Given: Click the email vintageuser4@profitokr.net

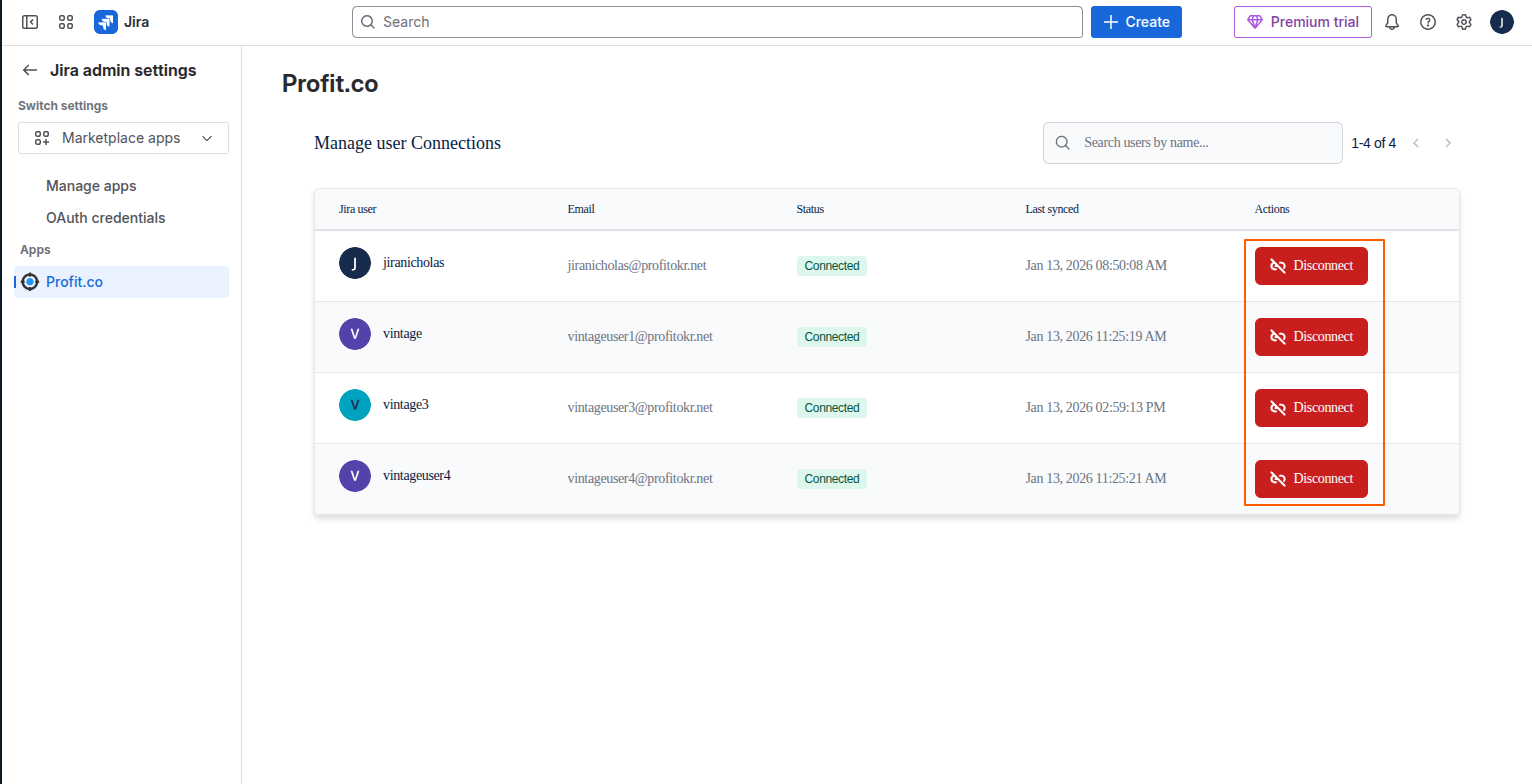Looking at the screenshot, I should click(640, 479).
